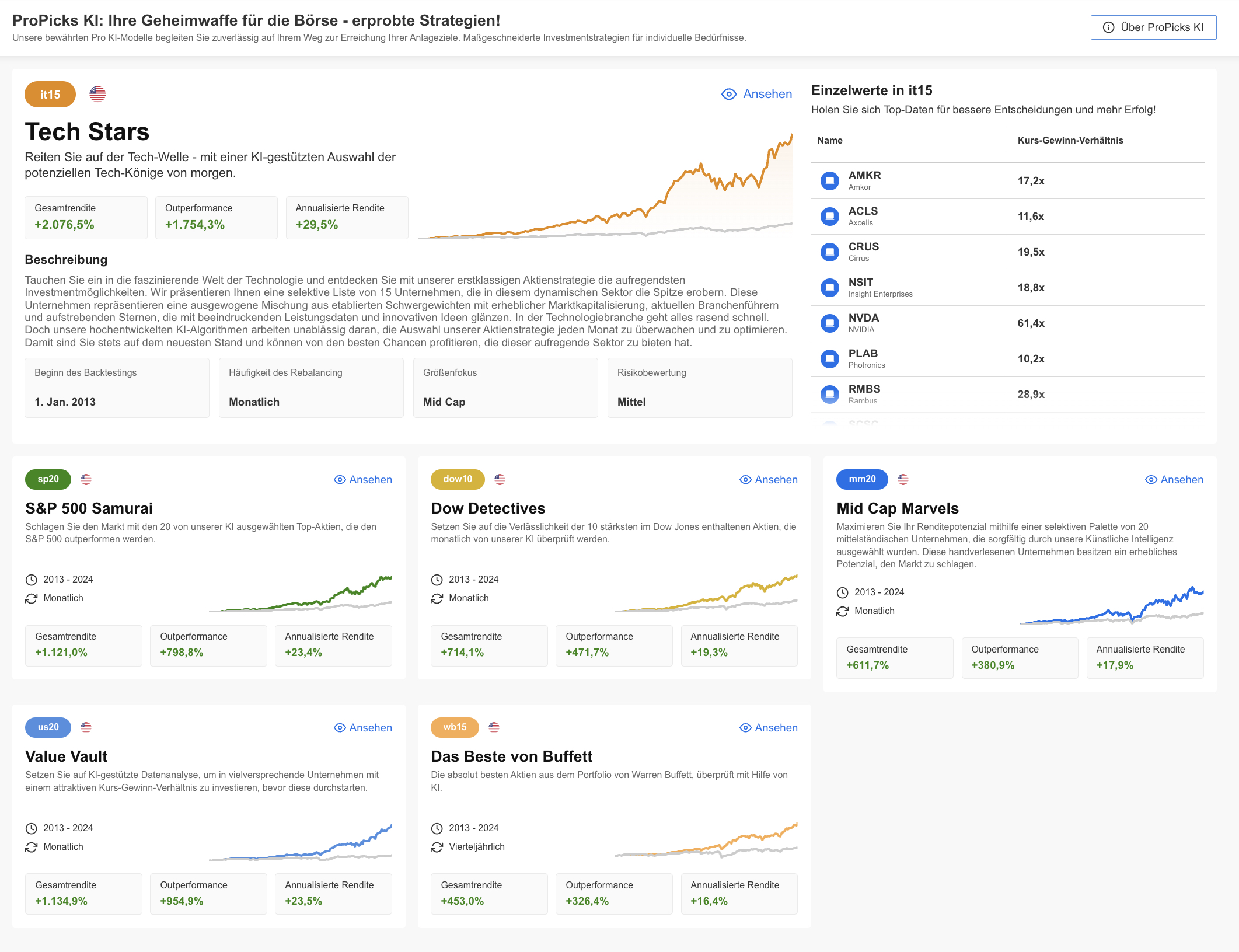Click the Risikobewertung Mittel box

[700, 388]
